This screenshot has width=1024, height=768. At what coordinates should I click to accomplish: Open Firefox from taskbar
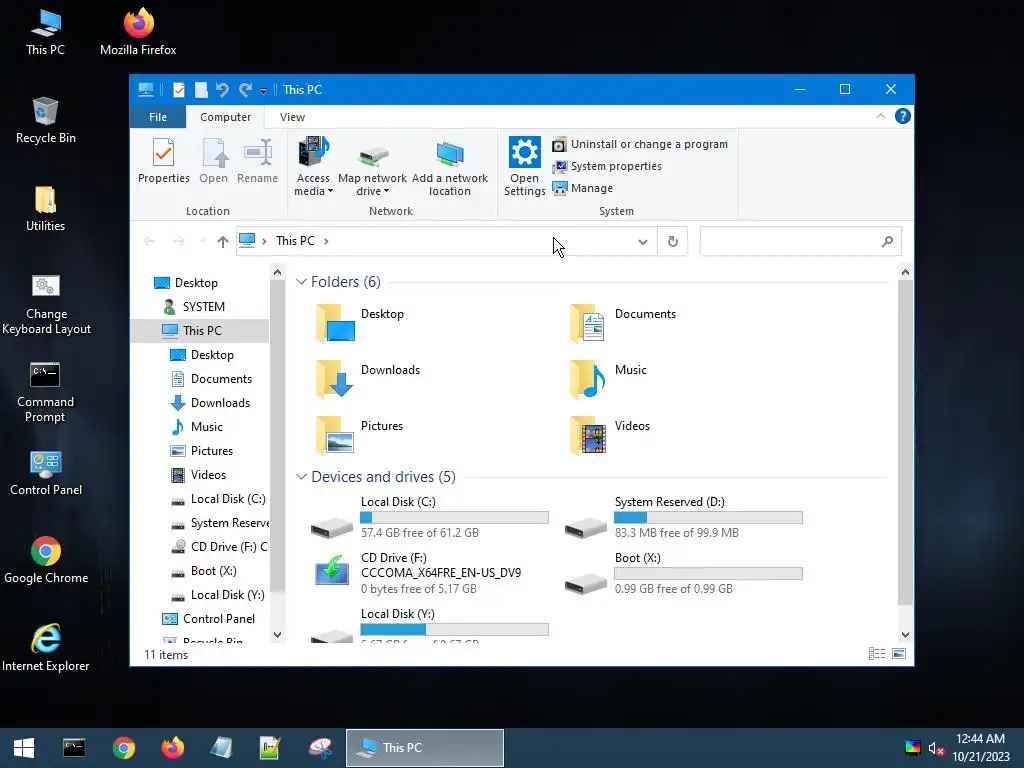point(172,748)
